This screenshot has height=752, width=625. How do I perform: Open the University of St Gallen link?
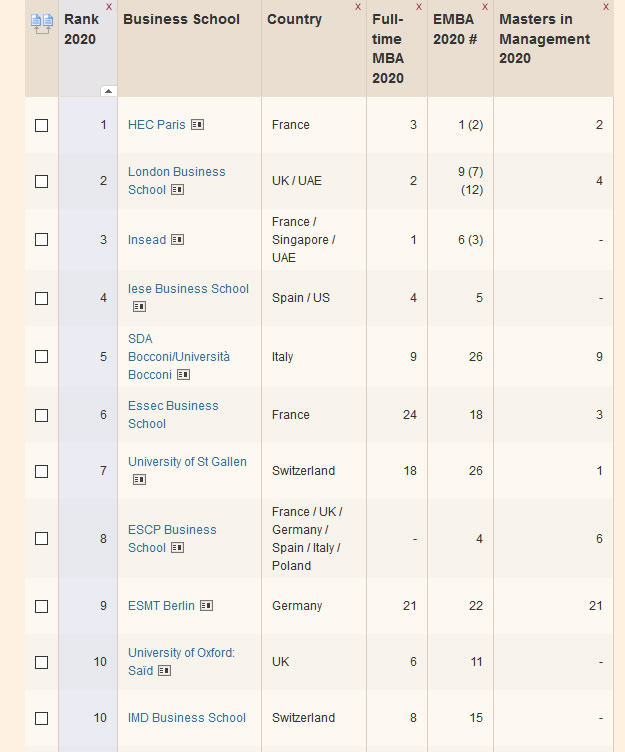point(187,462)
